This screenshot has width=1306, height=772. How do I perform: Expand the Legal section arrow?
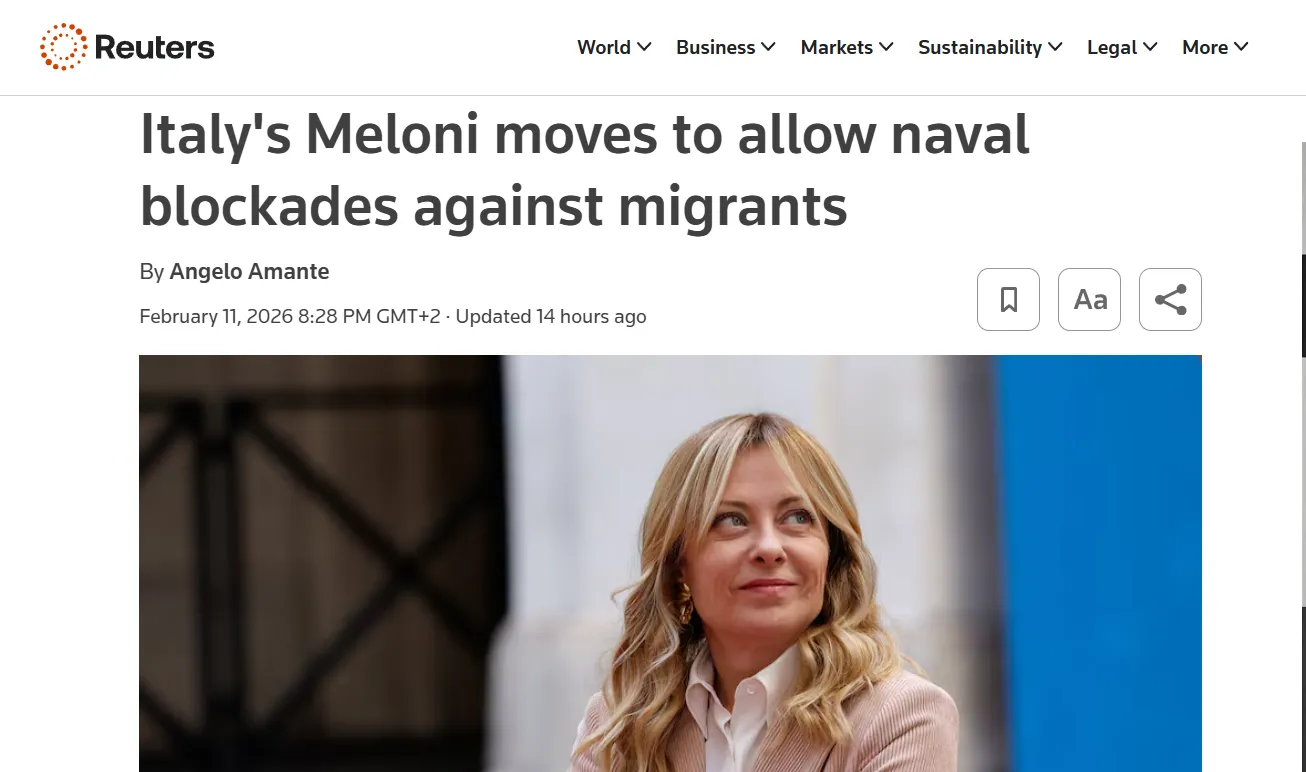(x=1150, y=47)
